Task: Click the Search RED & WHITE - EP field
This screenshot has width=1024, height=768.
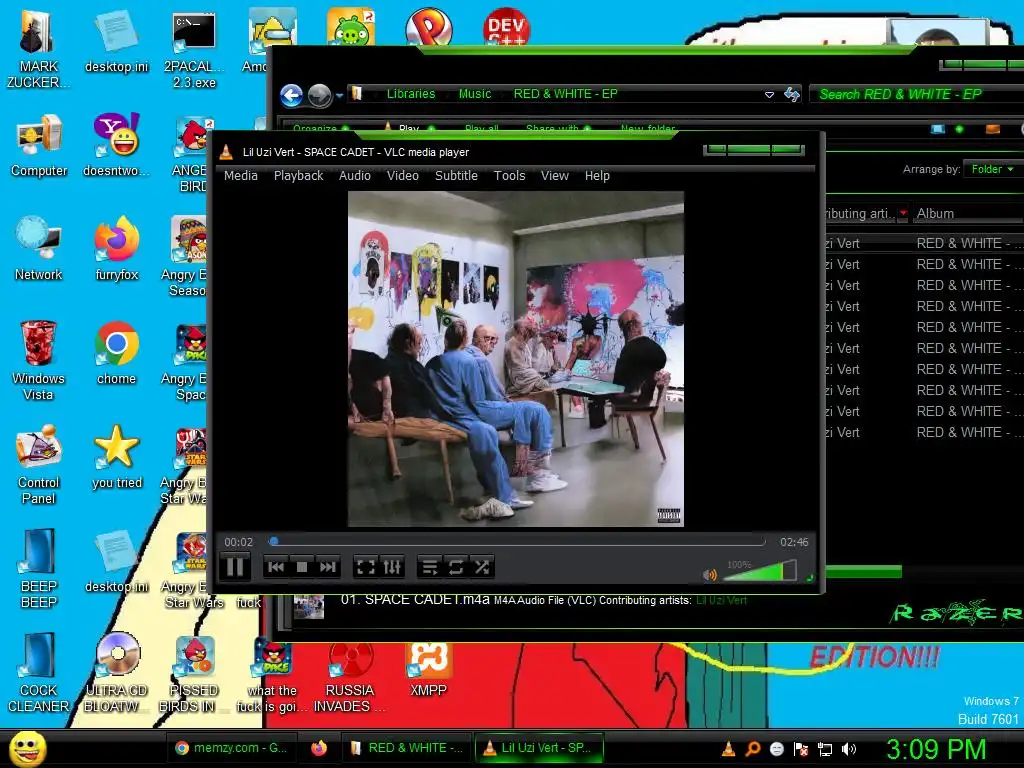Action: (916, 94)
